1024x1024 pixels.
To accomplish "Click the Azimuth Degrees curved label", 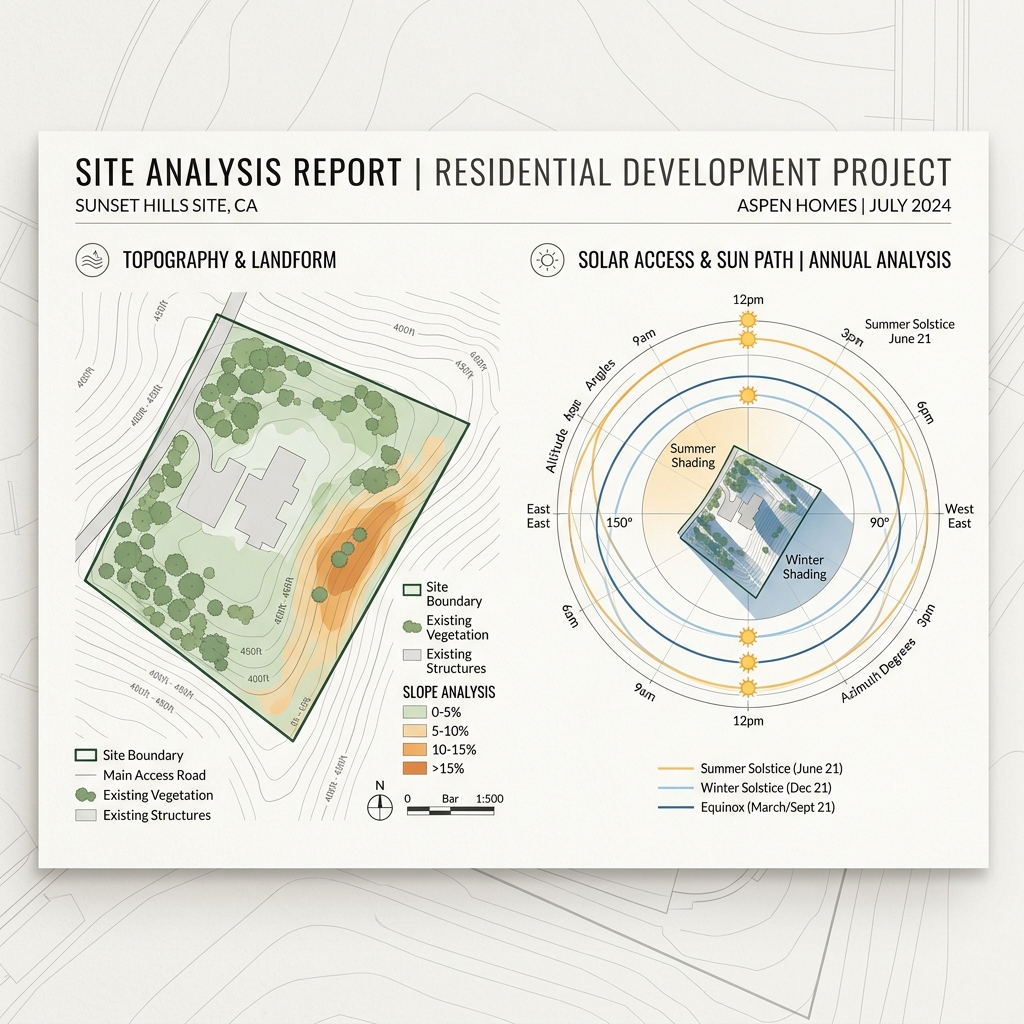I will pos(878,671).
